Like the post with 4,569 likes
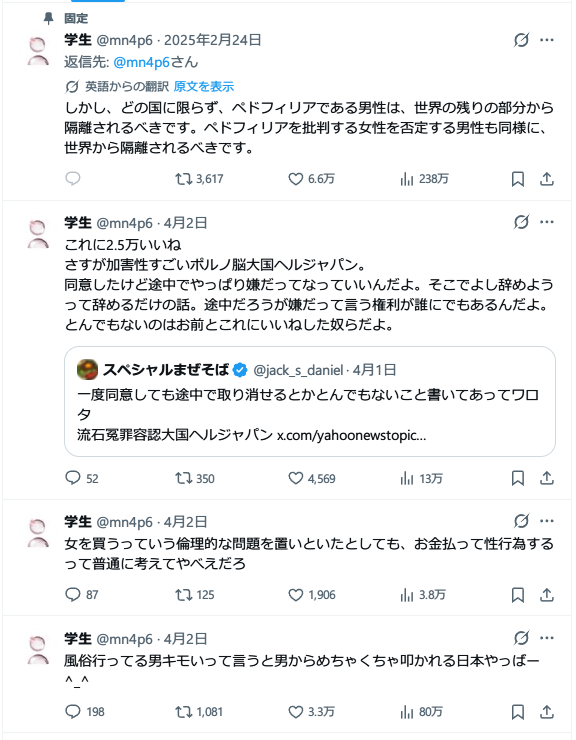 point(312,479)
